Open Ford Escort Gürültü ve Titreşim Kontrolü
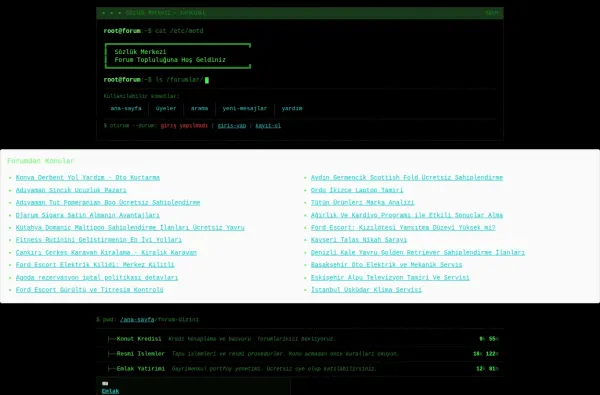 point(90,290)
